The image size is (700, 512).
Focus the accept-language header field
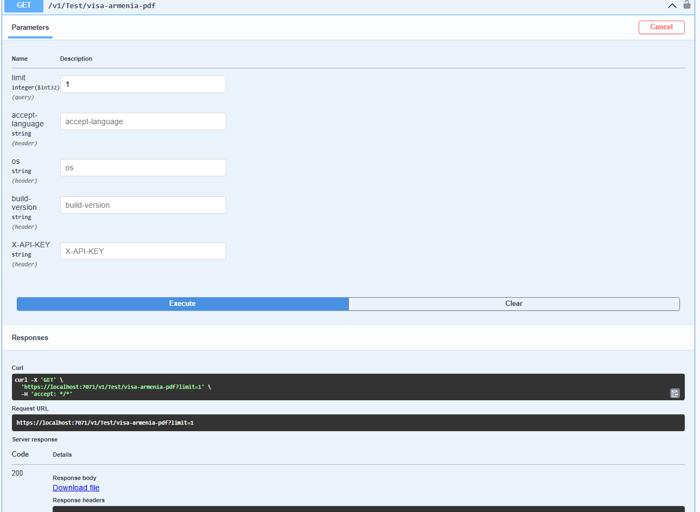click(x=143, y=121)
